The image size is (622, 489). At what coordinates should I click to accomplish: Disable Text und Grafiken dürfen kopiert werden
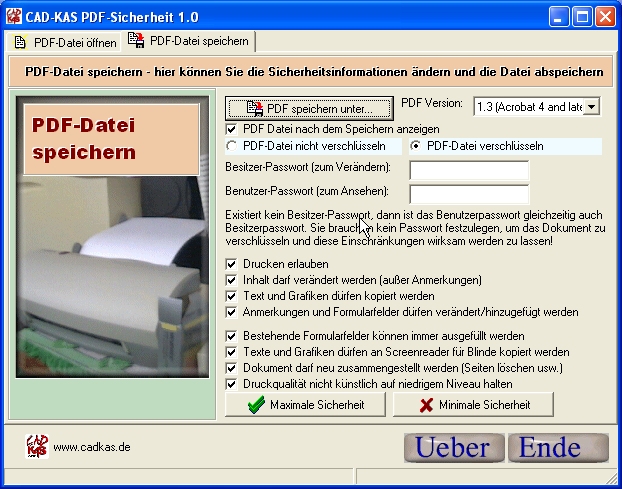(x=232, y=296)
